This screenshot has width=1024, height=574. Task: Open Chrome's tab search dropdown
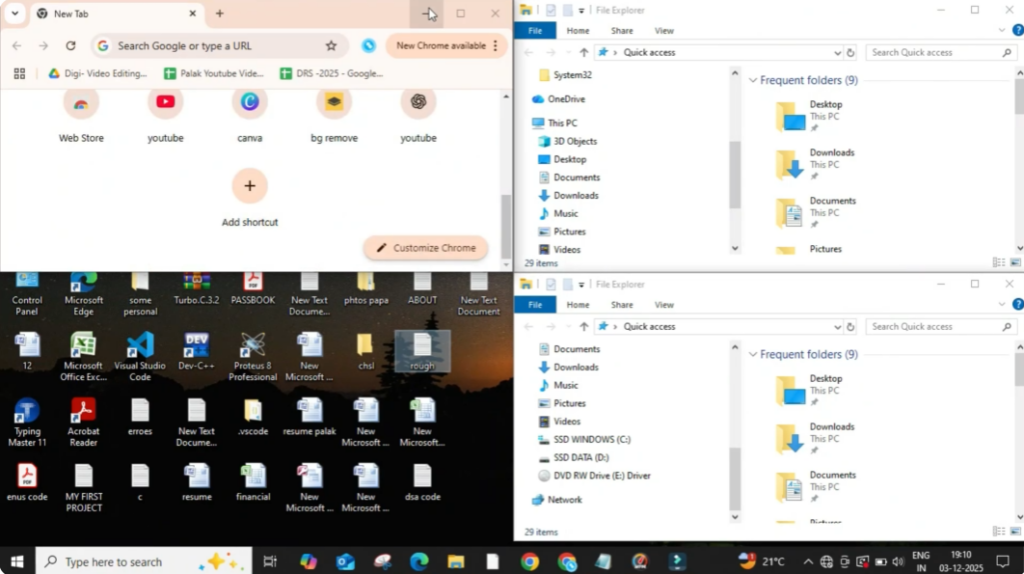tap(15, 14)
